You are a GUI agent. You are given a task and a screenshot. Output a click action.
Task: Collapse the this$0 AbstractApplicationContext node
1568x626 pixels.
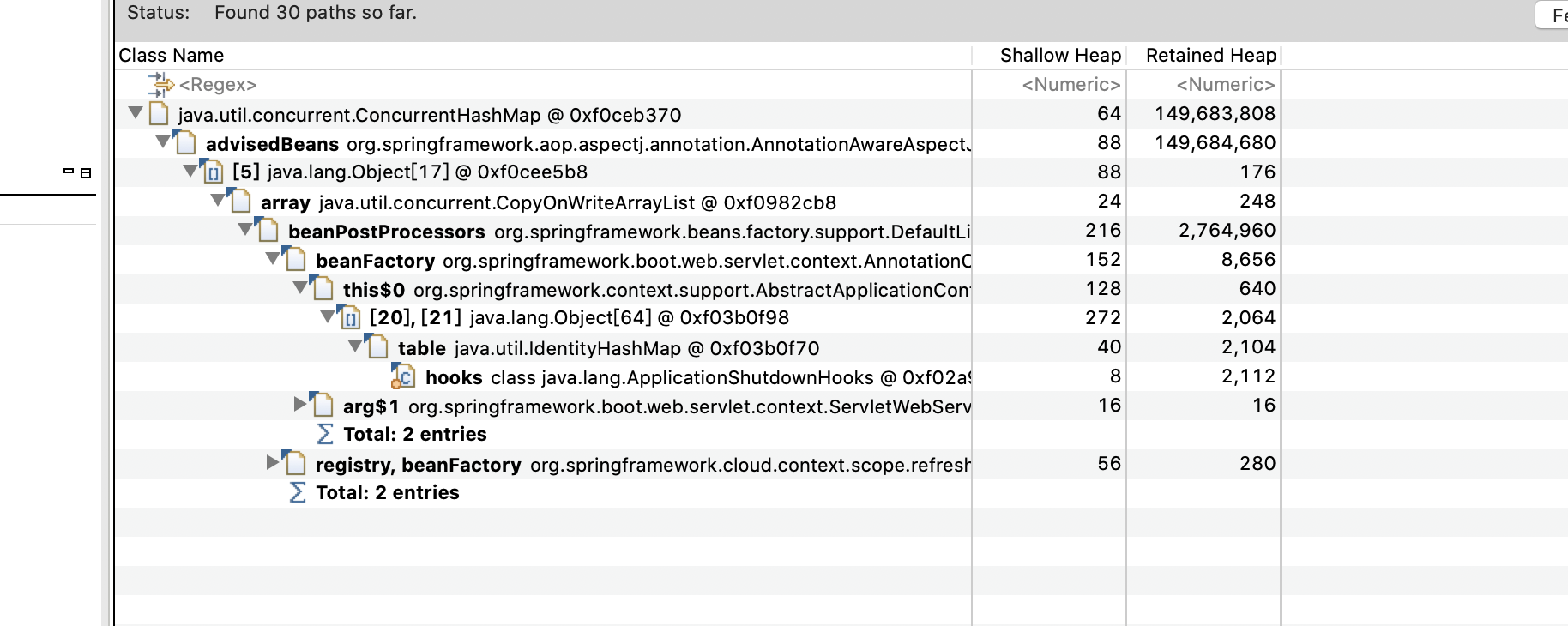pyautogui.click(x=299, y=287)
